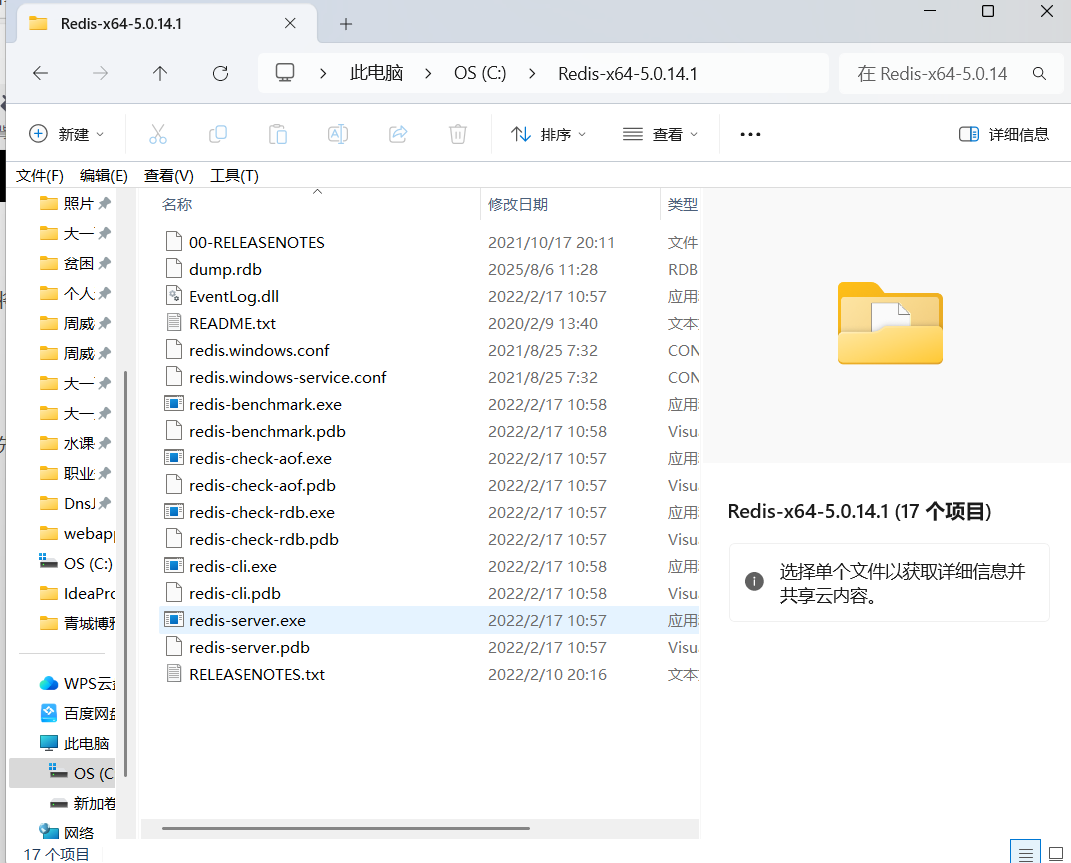Click the computer icon in address bar

coord(285,72)
